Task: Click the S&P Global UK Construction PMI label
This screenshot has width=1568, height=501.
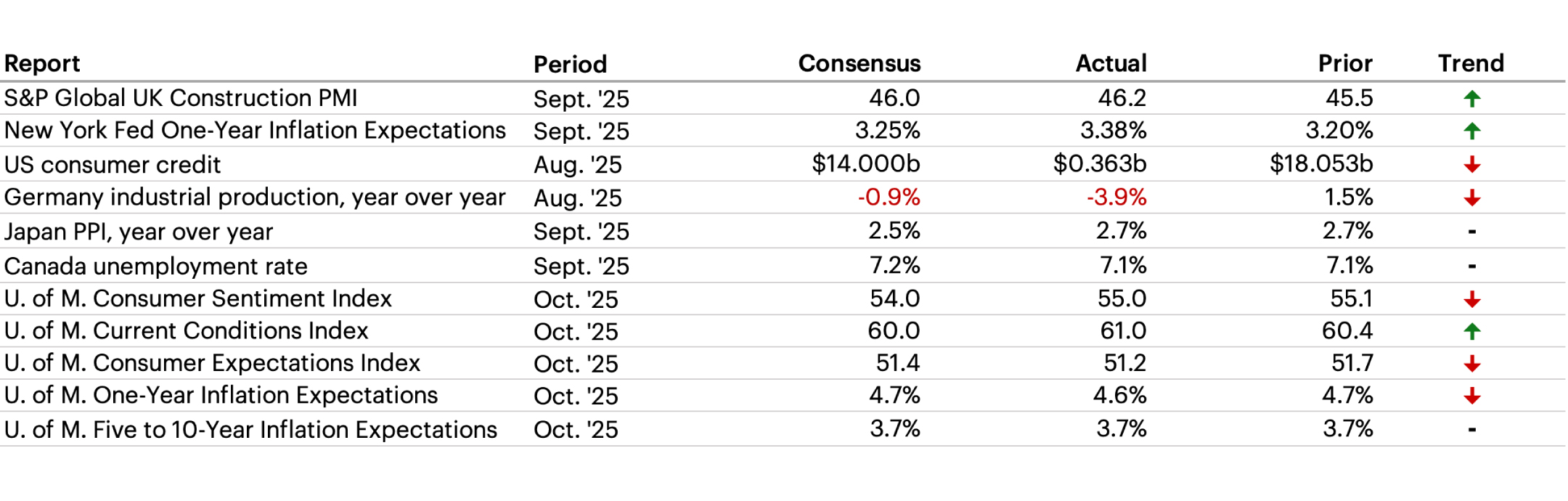Action: tap(181, 98)
